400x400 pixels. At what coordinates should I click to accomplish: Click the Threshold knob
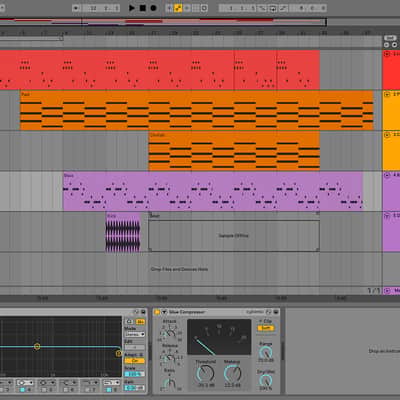pyautogui.click(x=206, y=373)
